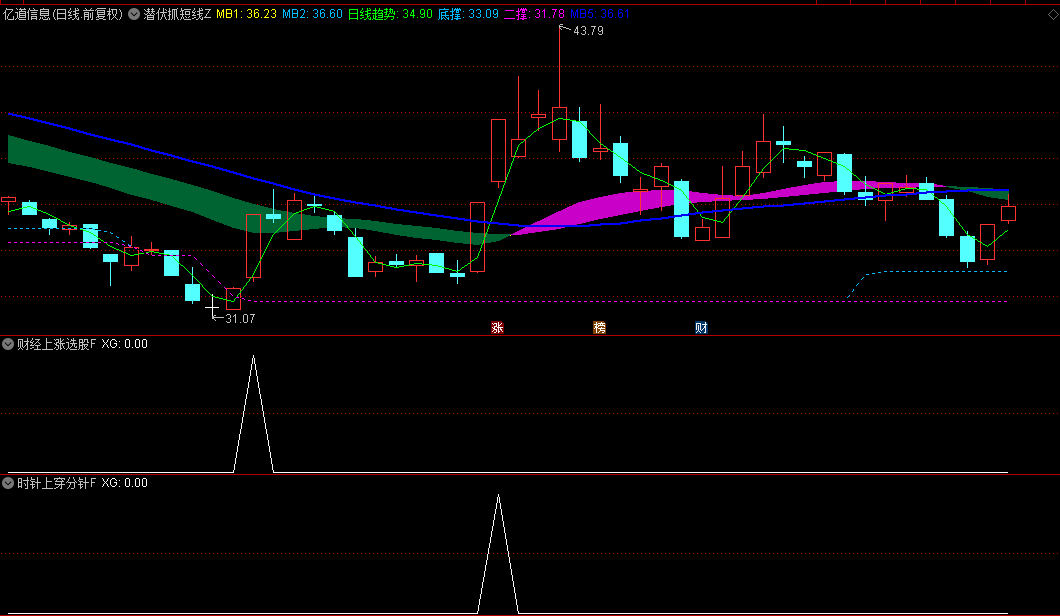The image size is (1060, 616).
Task: Click the blue 财 event marker icon
Action: coord(701,327)
